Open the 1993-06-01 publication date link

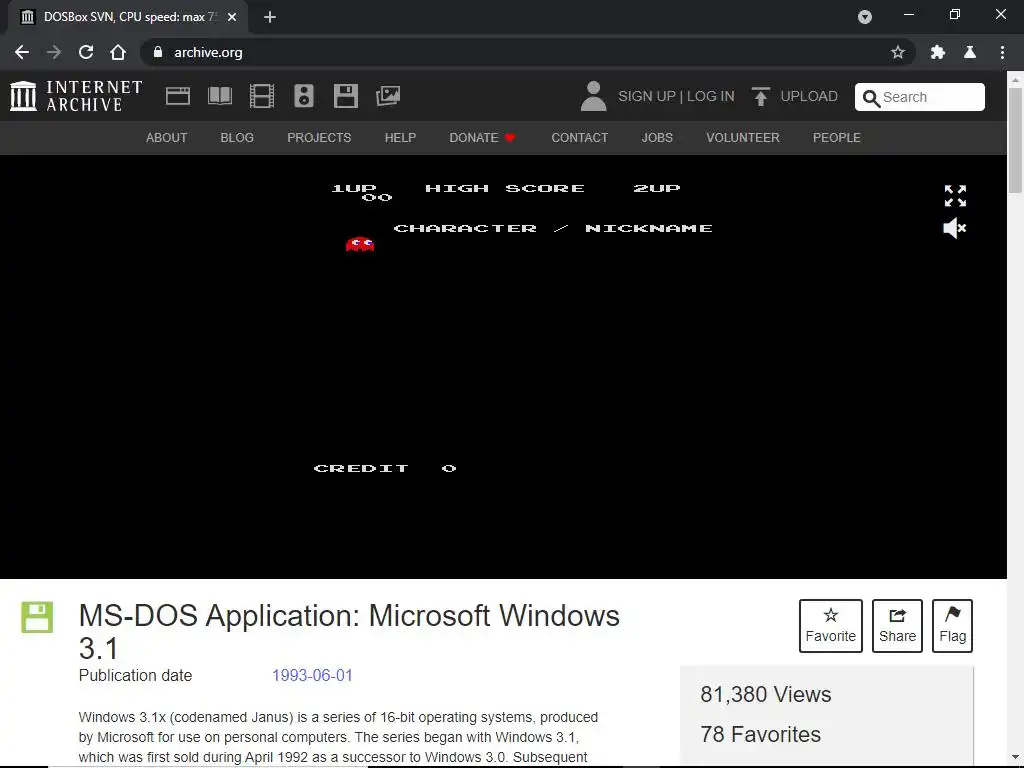[312, 675]
